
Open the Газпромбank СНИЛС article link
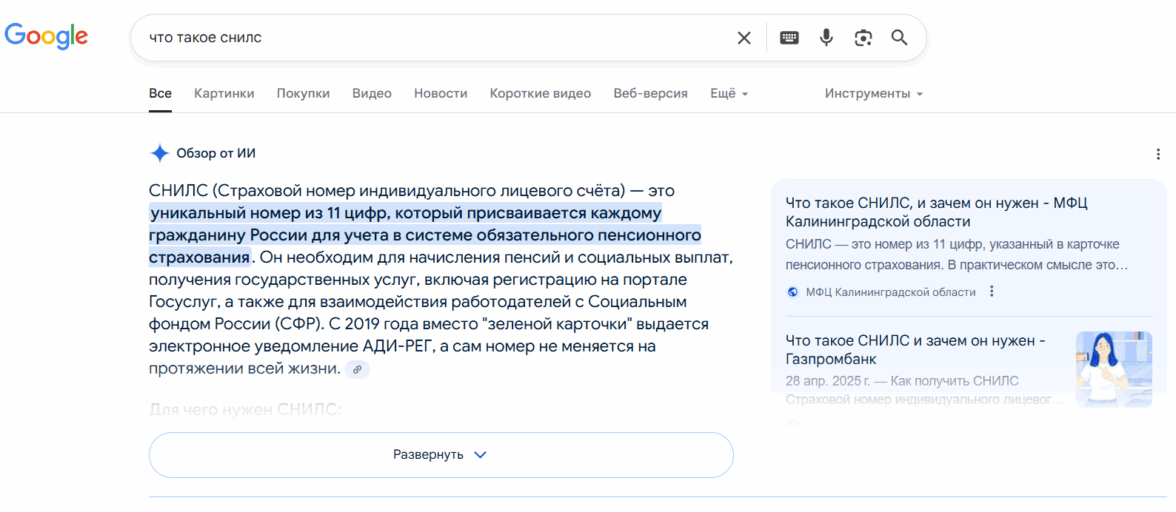[x=914, y=349]
